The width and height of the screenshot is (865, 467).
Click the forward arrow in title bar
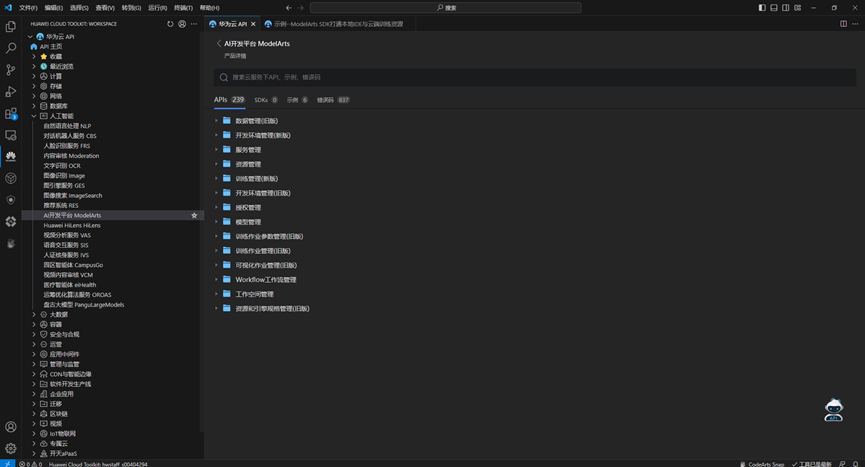point(301,8)
